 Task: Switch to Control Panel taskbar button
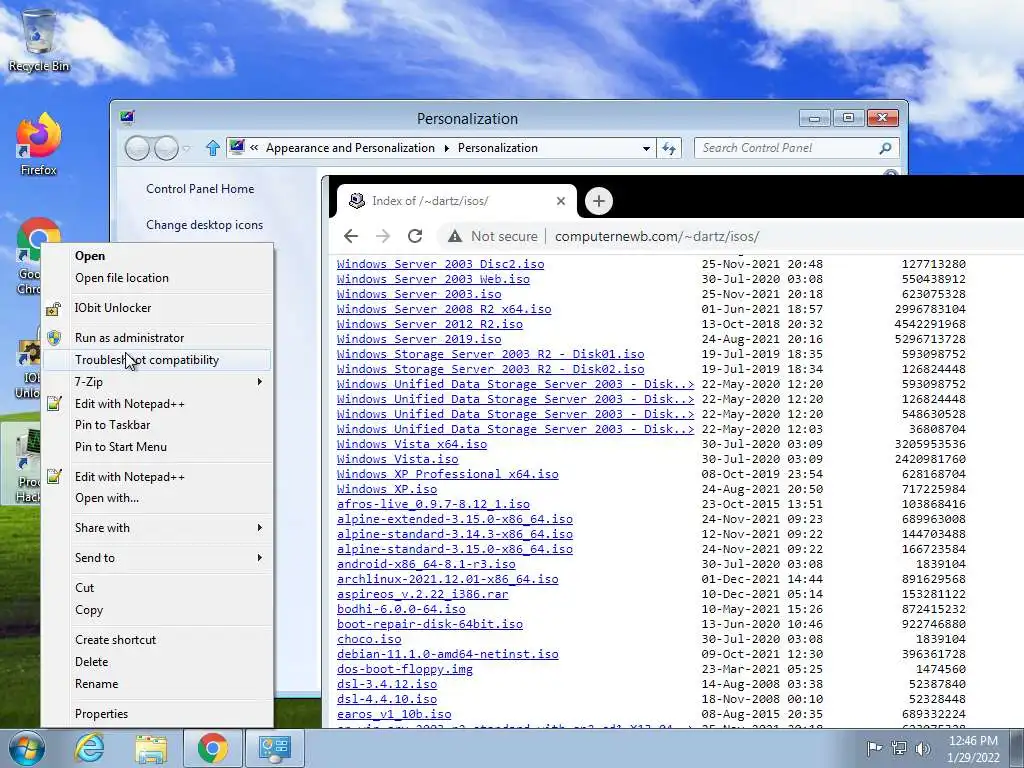pos(275,748)
